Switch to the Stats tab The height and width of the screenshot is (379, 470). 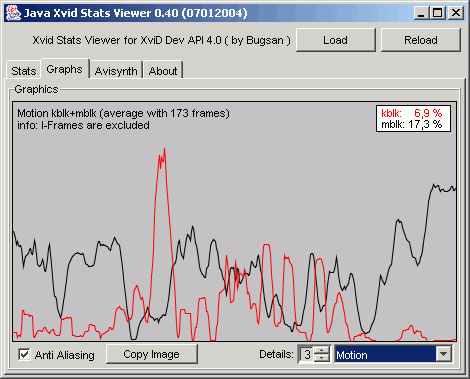point(23,71)
